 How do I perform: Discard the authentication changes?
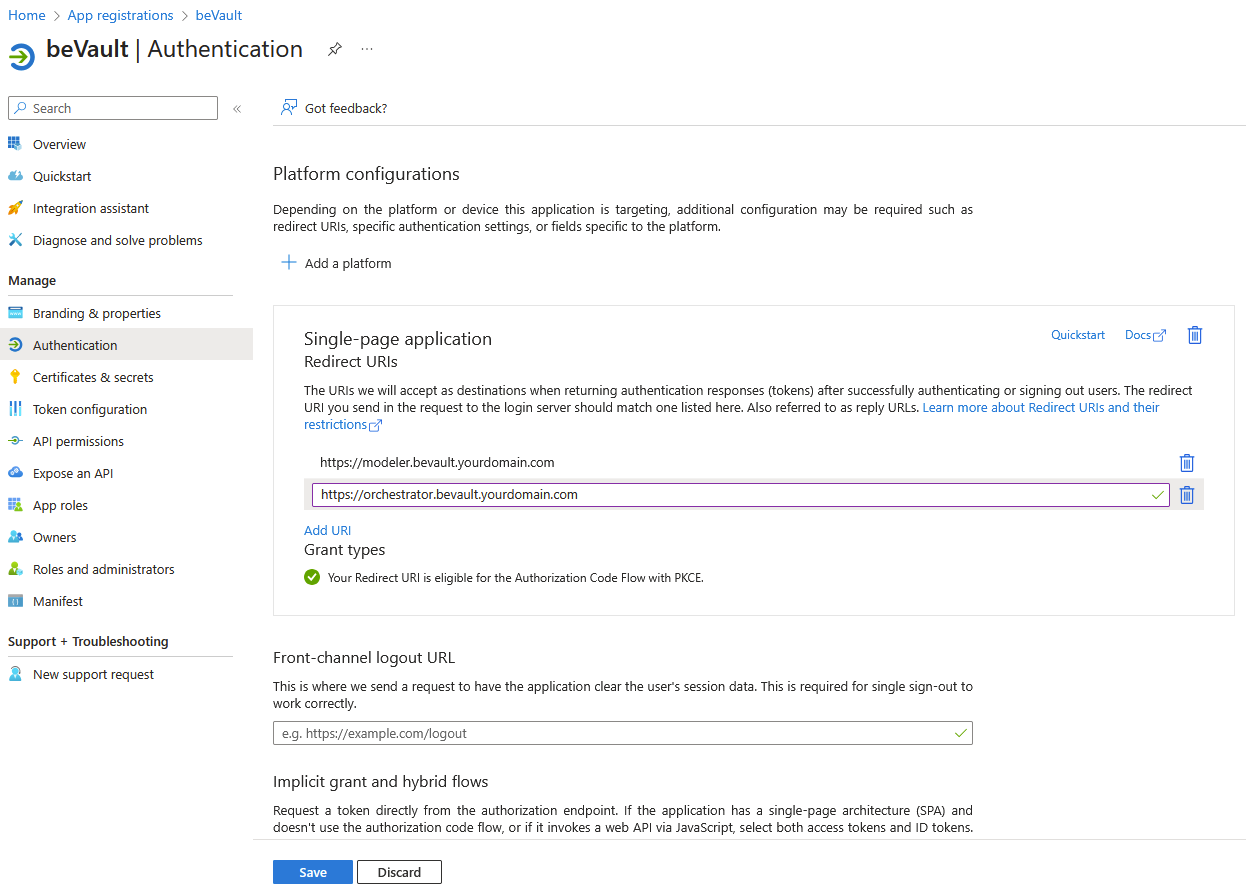pos(399,872)
